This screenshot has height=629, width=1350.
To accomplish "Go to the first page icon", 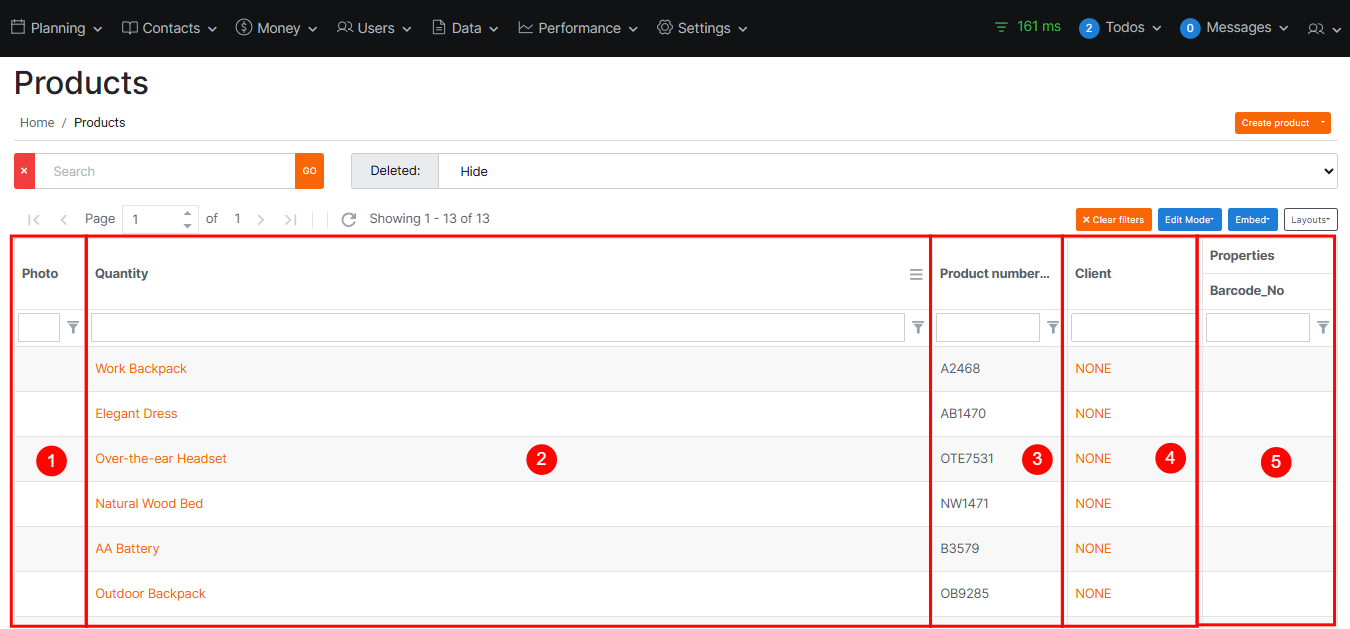I will pyautogui.click(x=34, y=219).
